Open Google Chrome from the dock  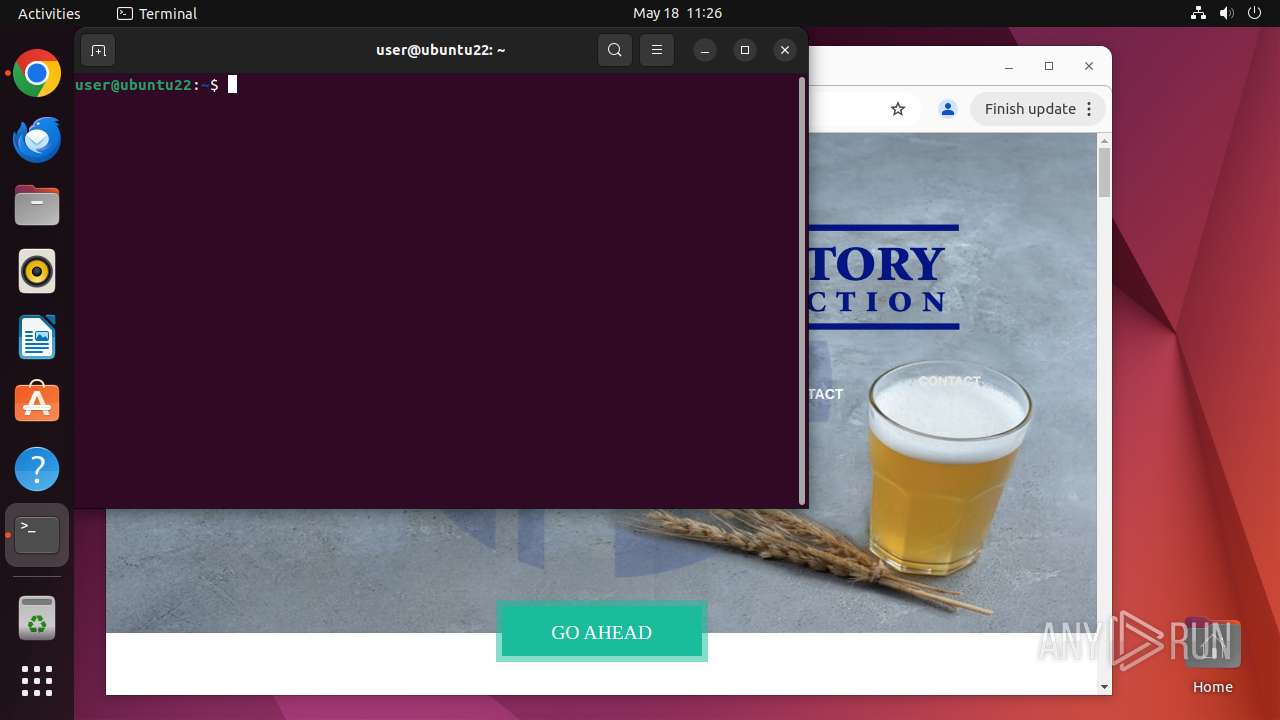pos(37,74)
